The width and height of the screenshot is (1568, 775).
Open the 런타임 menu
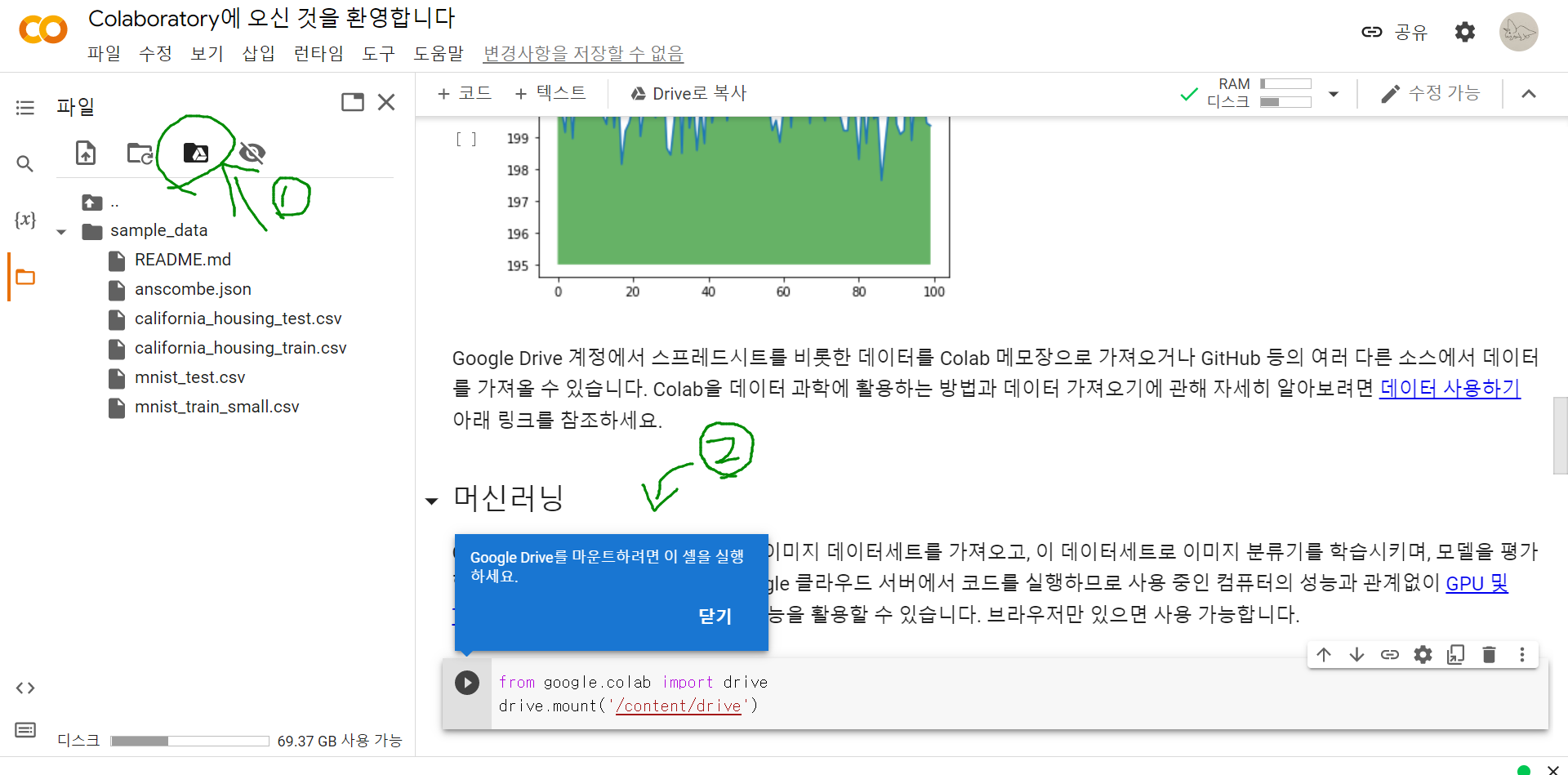(318, 54)
